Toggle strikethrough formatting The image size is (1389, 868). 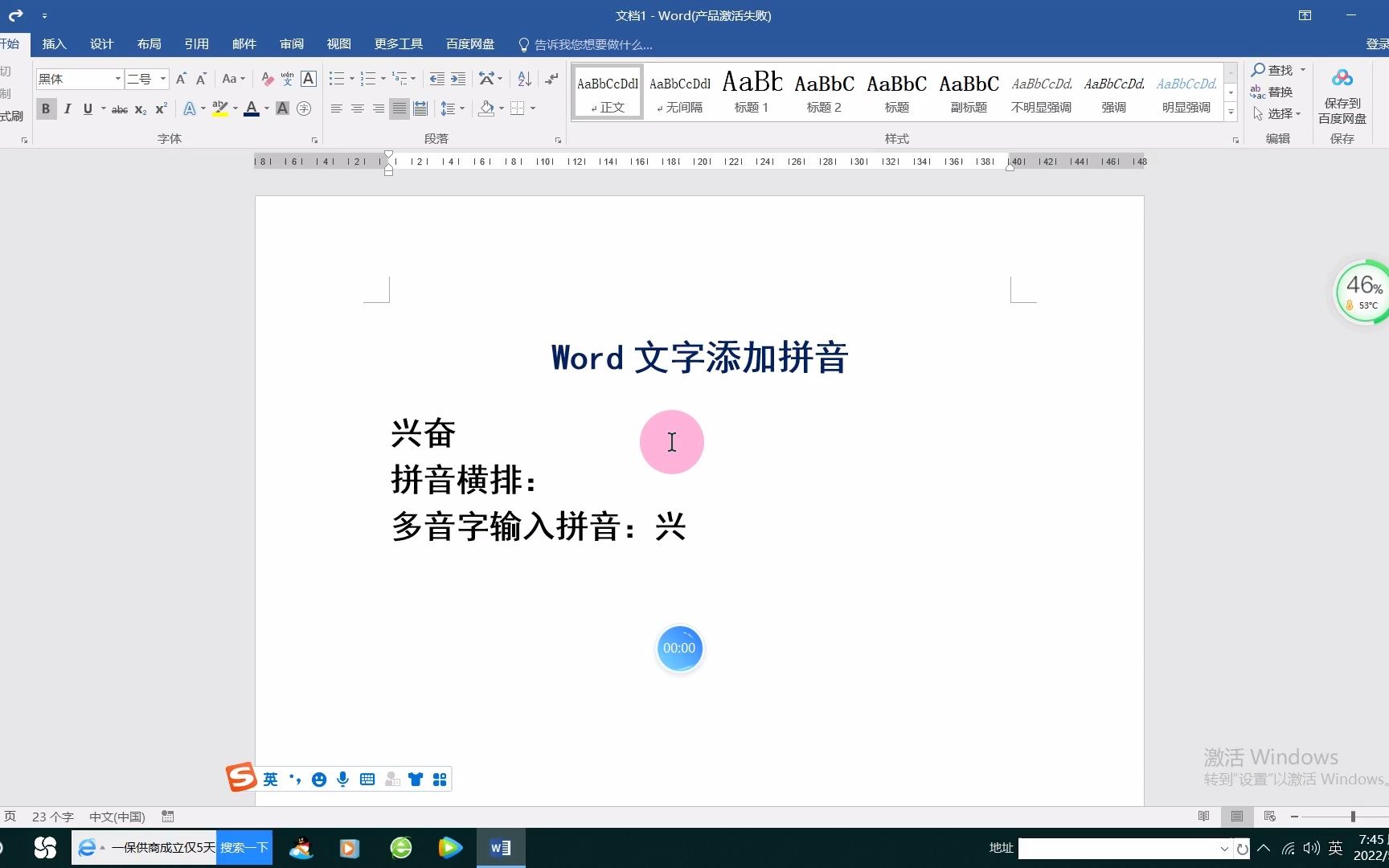[119, 108]
